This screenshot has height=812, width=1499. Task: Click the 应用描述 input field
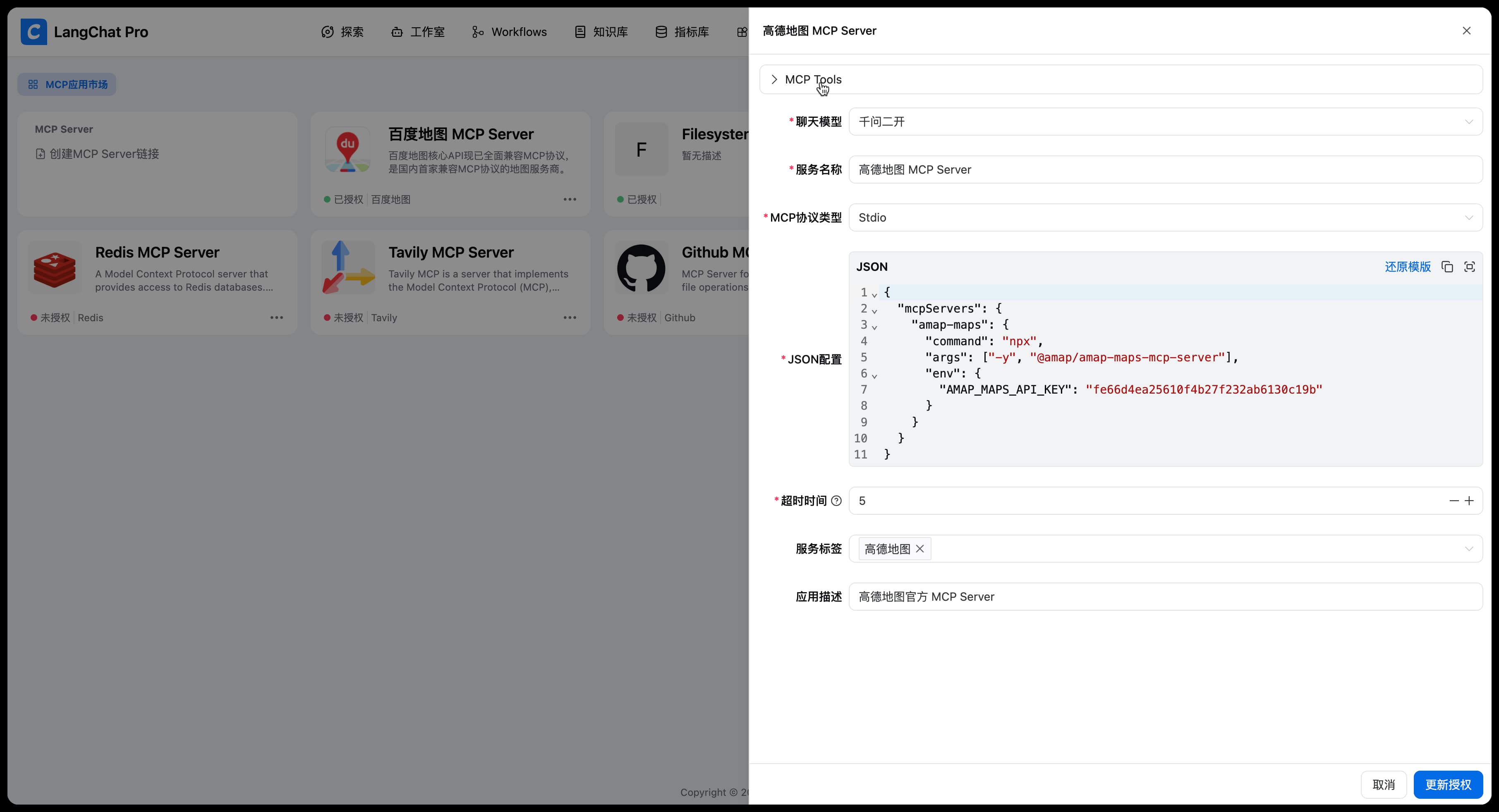pyautogui.click(x=1166, y=597)
